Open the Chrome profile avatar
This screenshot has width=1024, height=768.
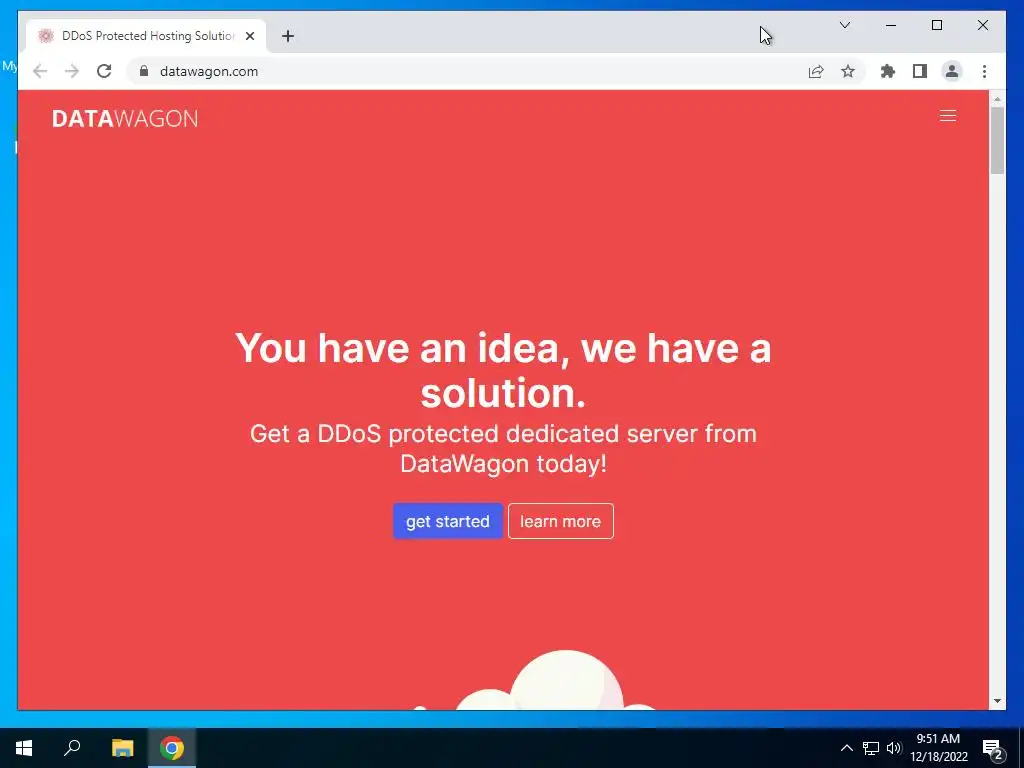[x=952, y=71]
